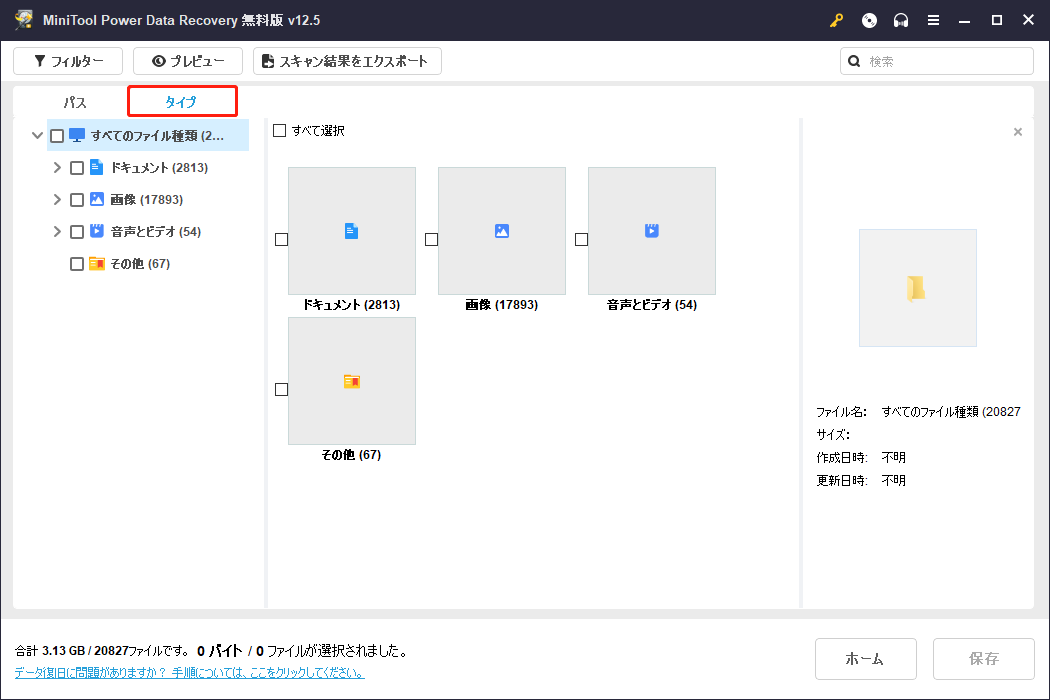Click the monitor icon beside すべてのファイル種類
1050x700 pixels.
[77, 135]
